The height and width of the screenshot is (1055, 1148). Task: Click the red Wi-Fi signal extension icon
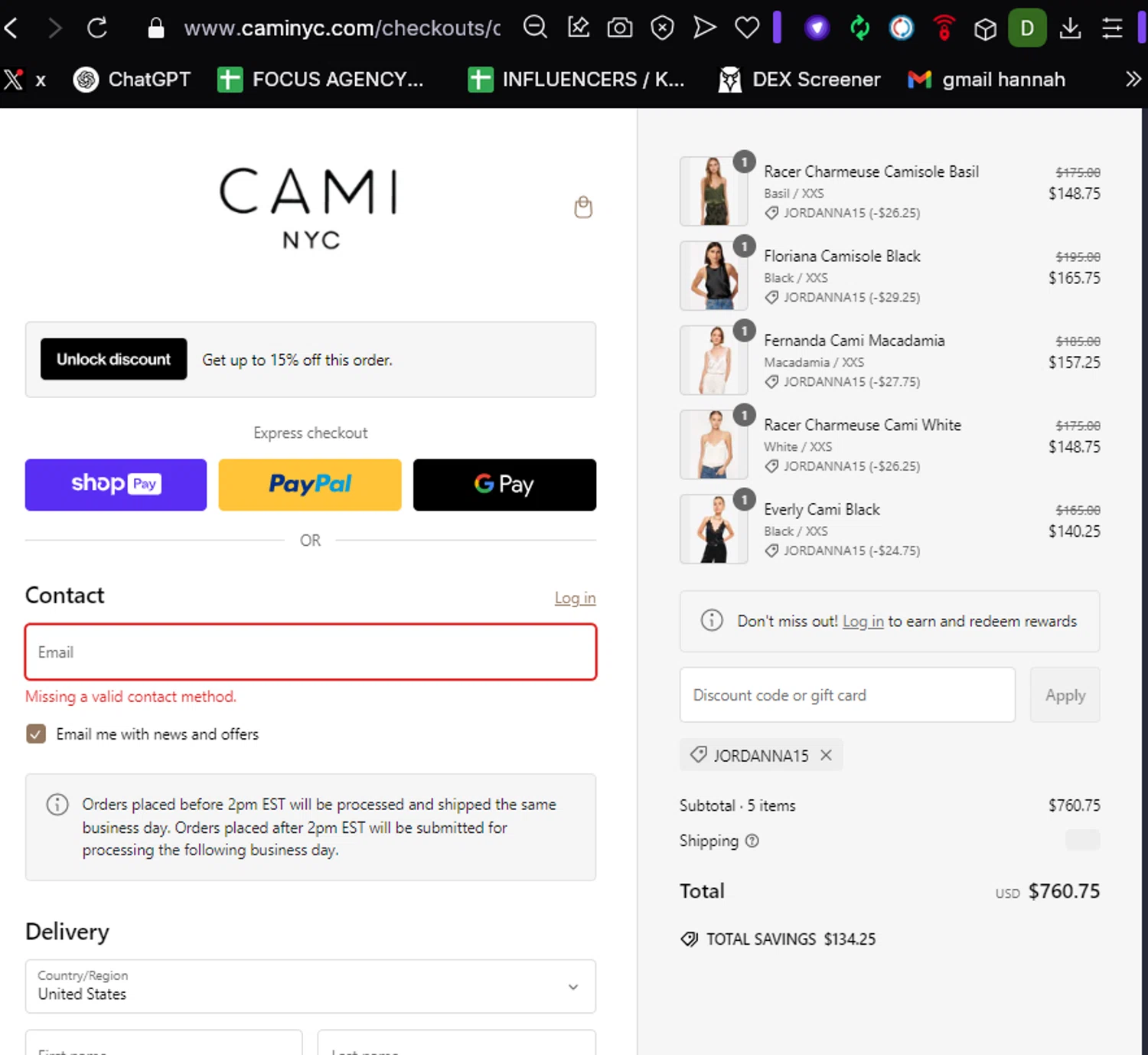point(944,28)
